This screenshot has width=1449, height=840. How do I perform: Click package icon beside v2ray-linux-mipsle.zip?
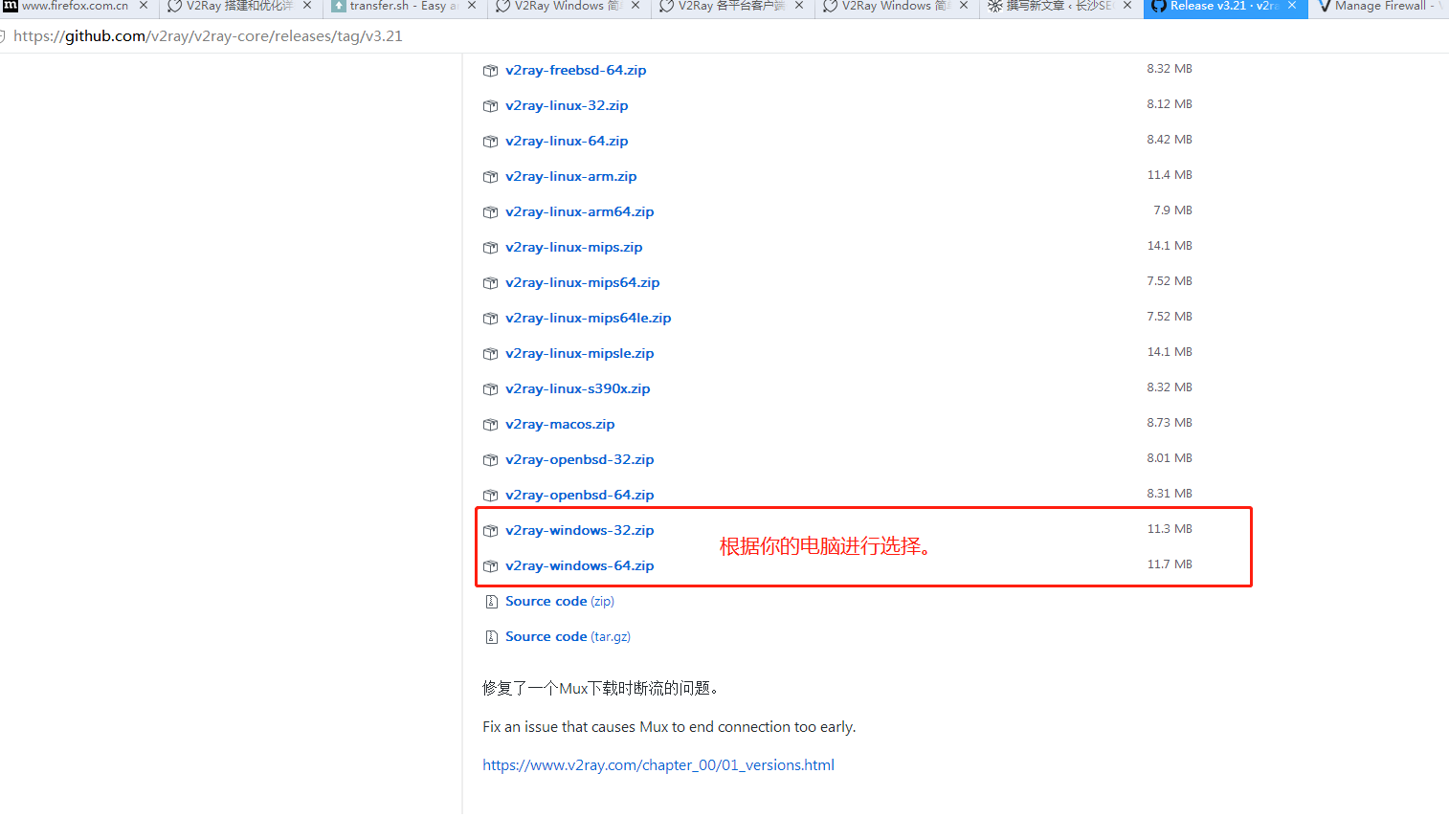[490, 354]
